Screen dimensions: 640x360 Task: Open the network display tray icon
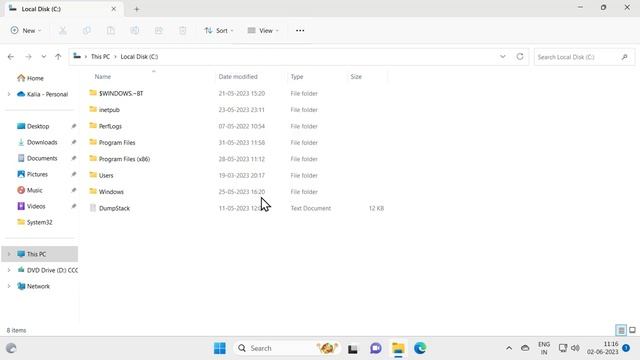pyautogui.click(x=563, y=348)
